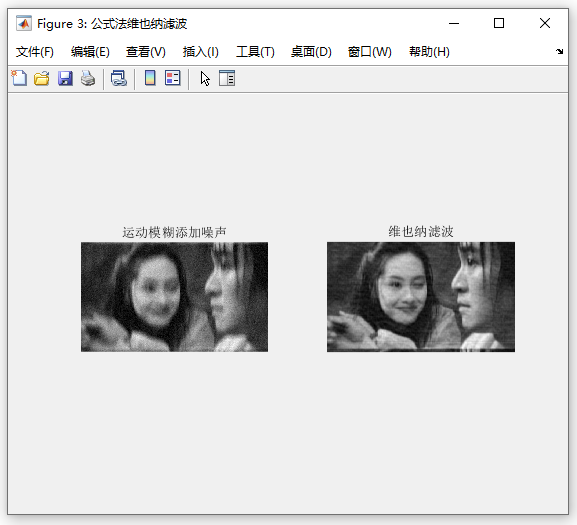Open a file with the folder icon

tap(42, 78)
